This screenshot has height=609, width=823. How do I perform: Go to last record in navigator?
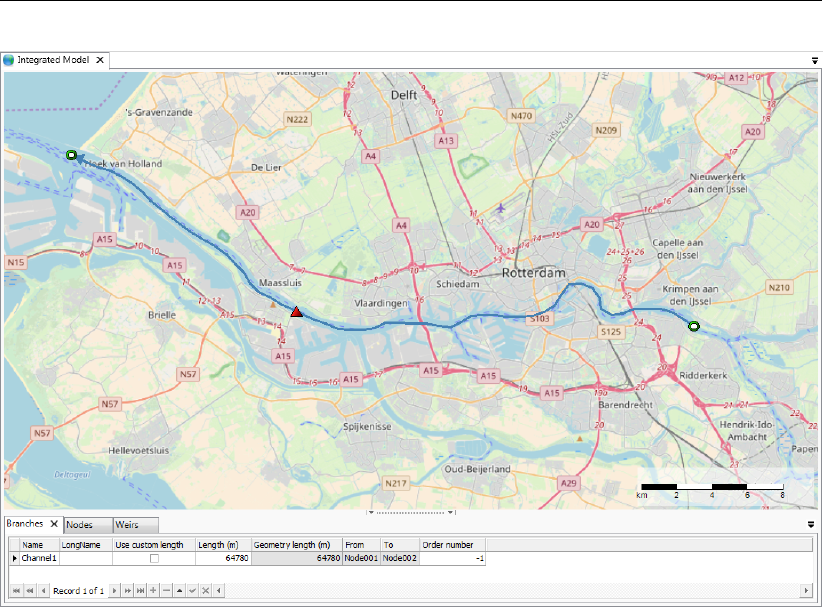[141, 591]
